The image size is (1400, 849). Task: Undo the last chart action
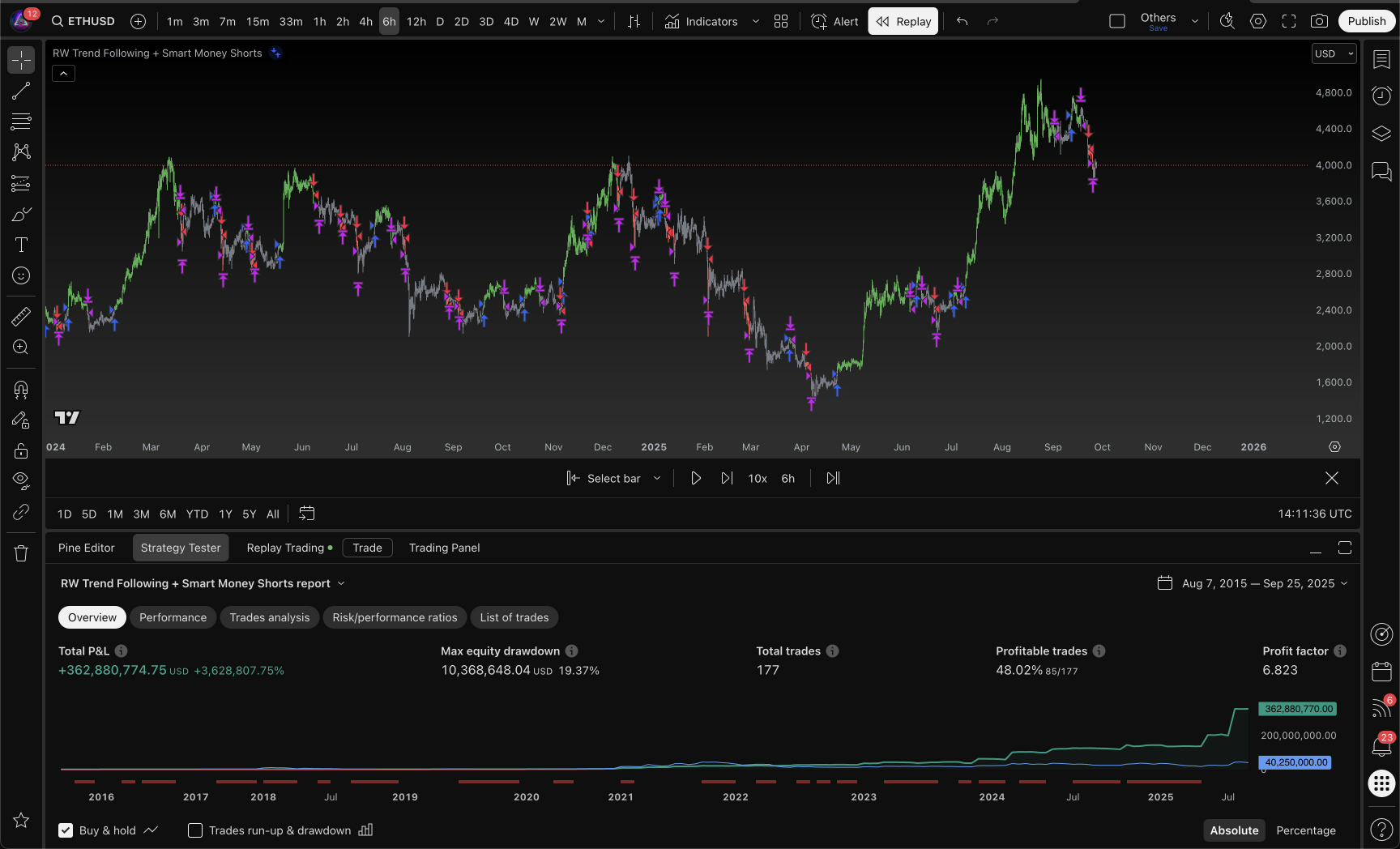(962, 21)
